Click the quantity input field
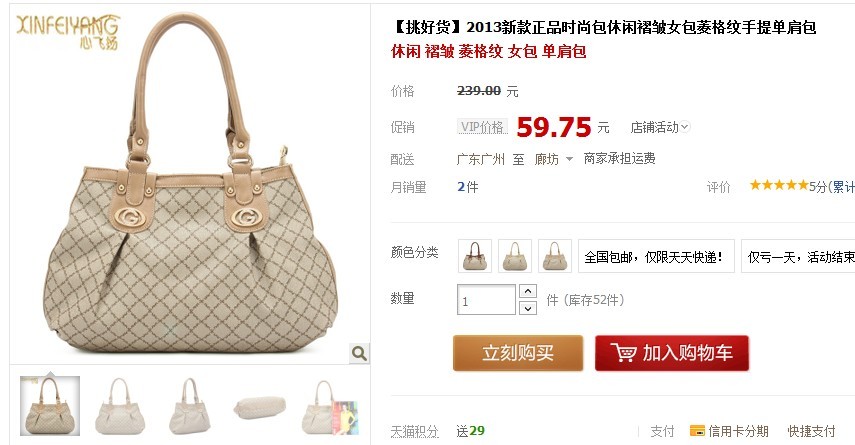The width and height of the screenshot is (855, 445). tap(486, 300)
